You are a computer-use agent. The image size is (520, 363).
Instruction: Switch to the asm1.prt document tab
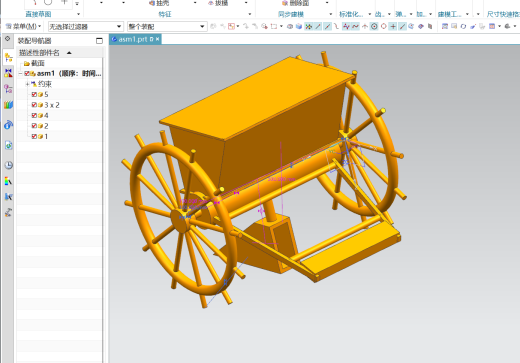(x=133, y=39)
